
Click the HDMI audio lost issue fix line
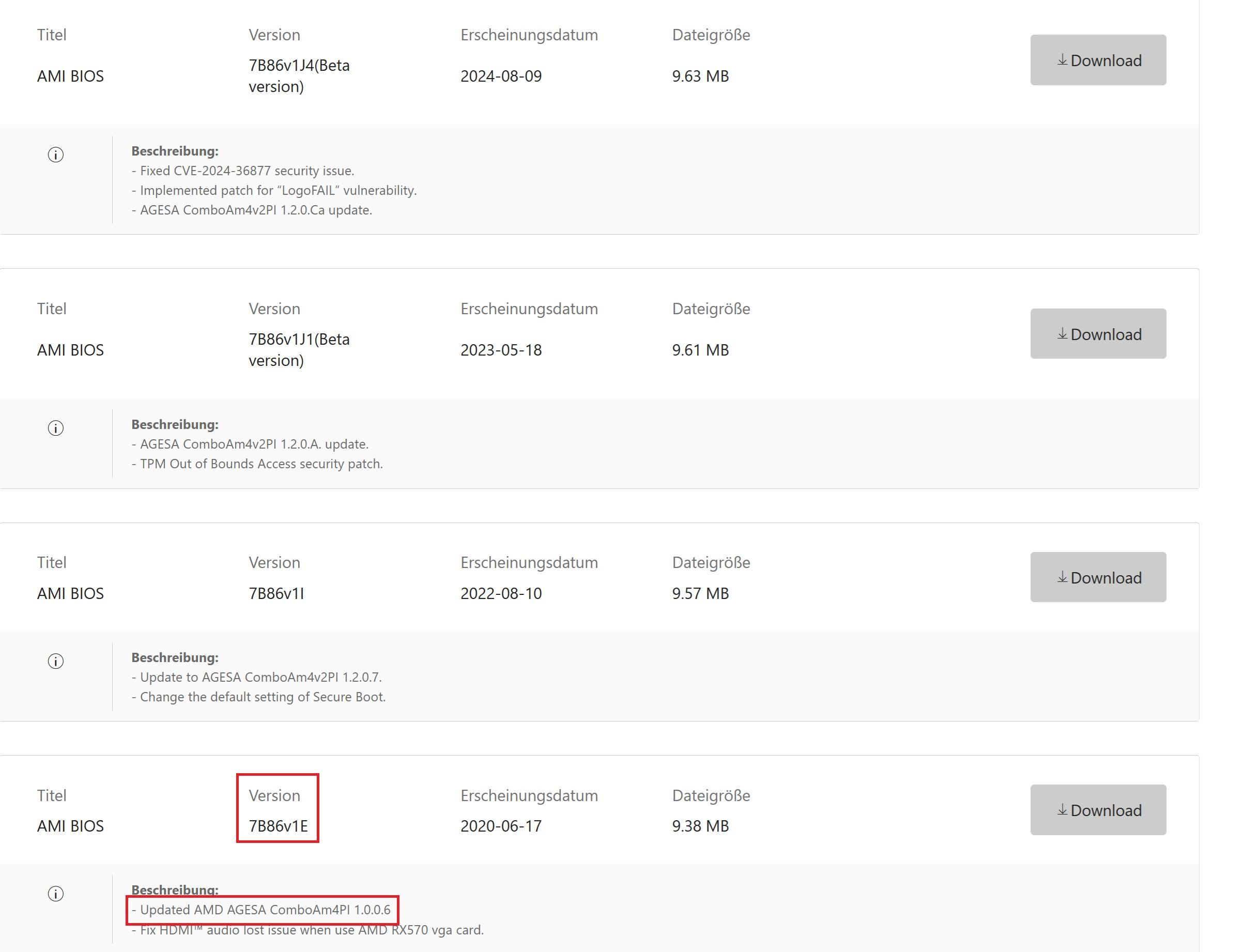307,930
